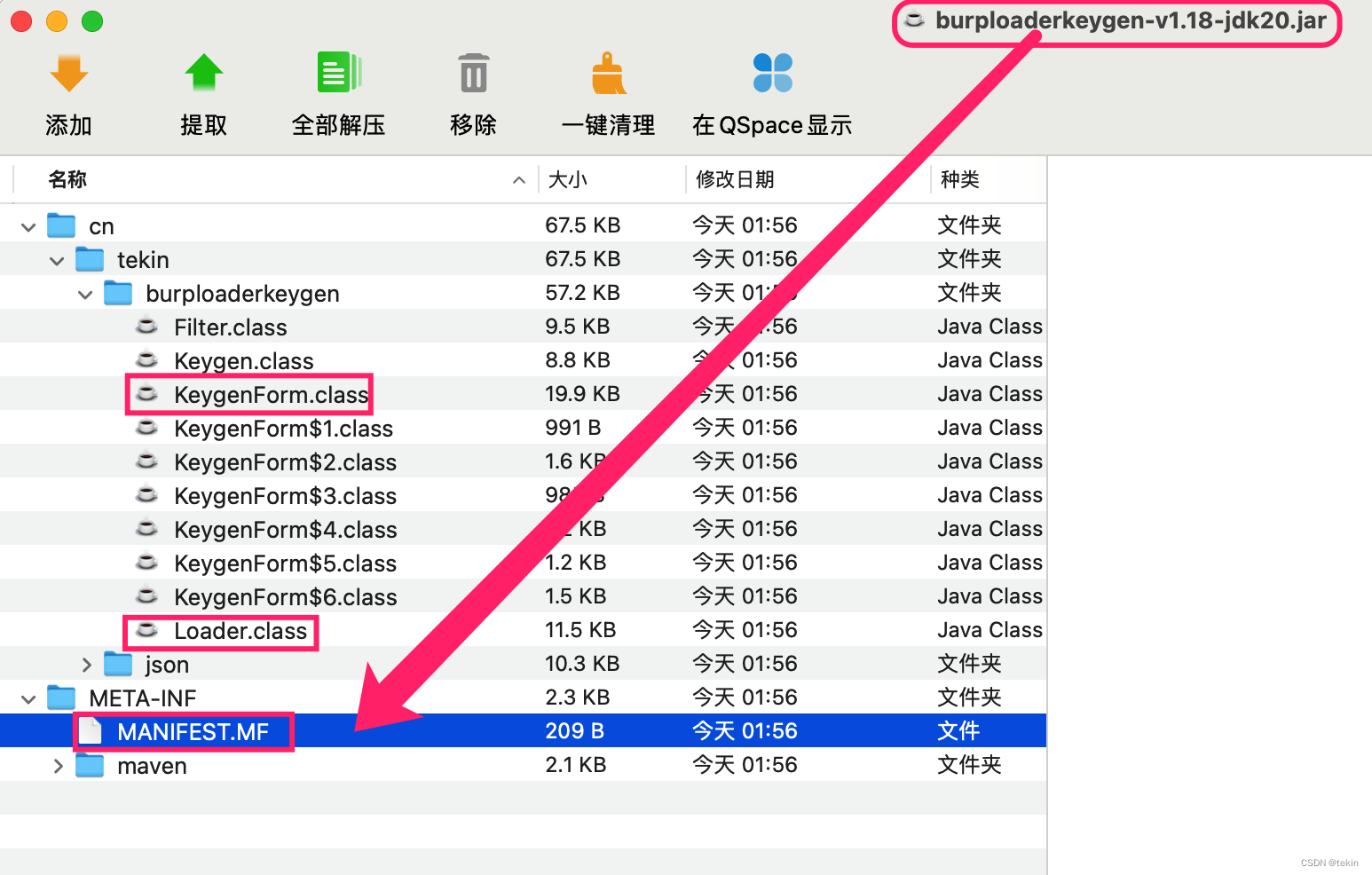The width and height of the screenshot is (1372, 875).
Task: Click the green zoom window button
Action: click(x=92, y=21)
